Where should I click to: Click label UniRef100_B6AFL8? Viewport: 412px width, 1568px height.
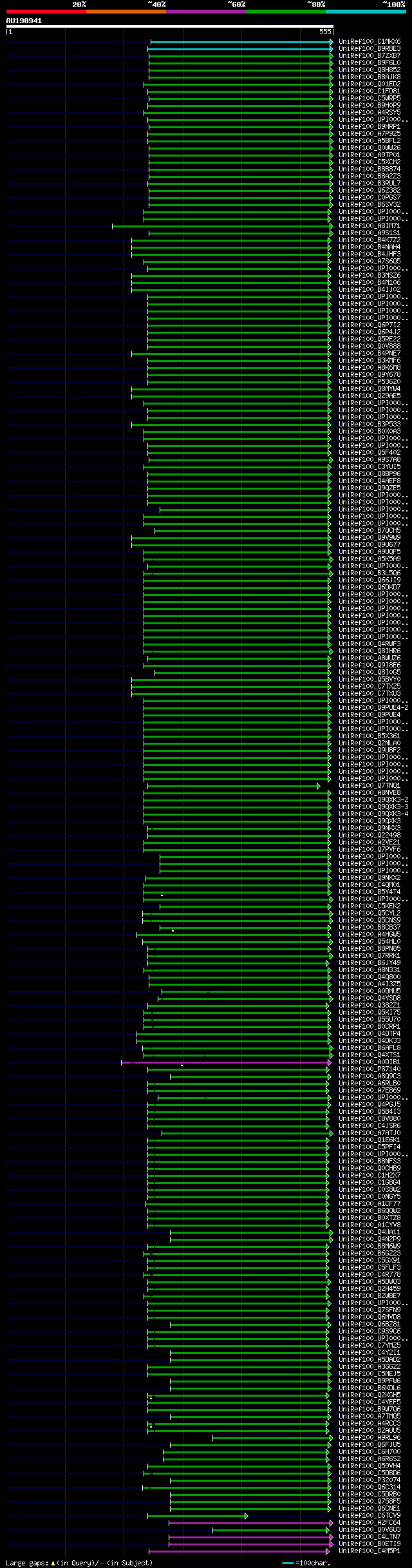pos(370,1048)
